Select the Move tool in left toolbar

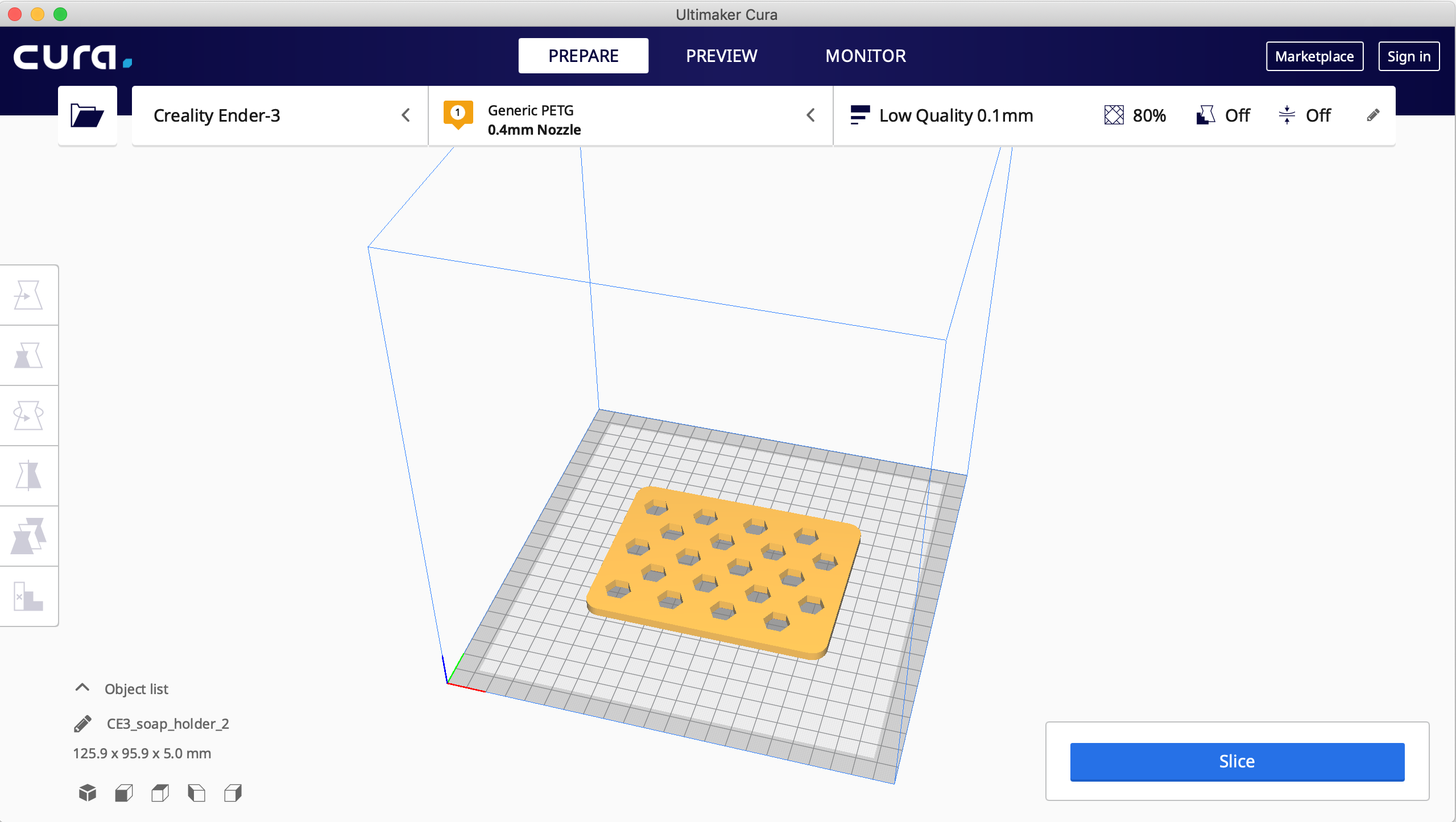tap(28, 295)
